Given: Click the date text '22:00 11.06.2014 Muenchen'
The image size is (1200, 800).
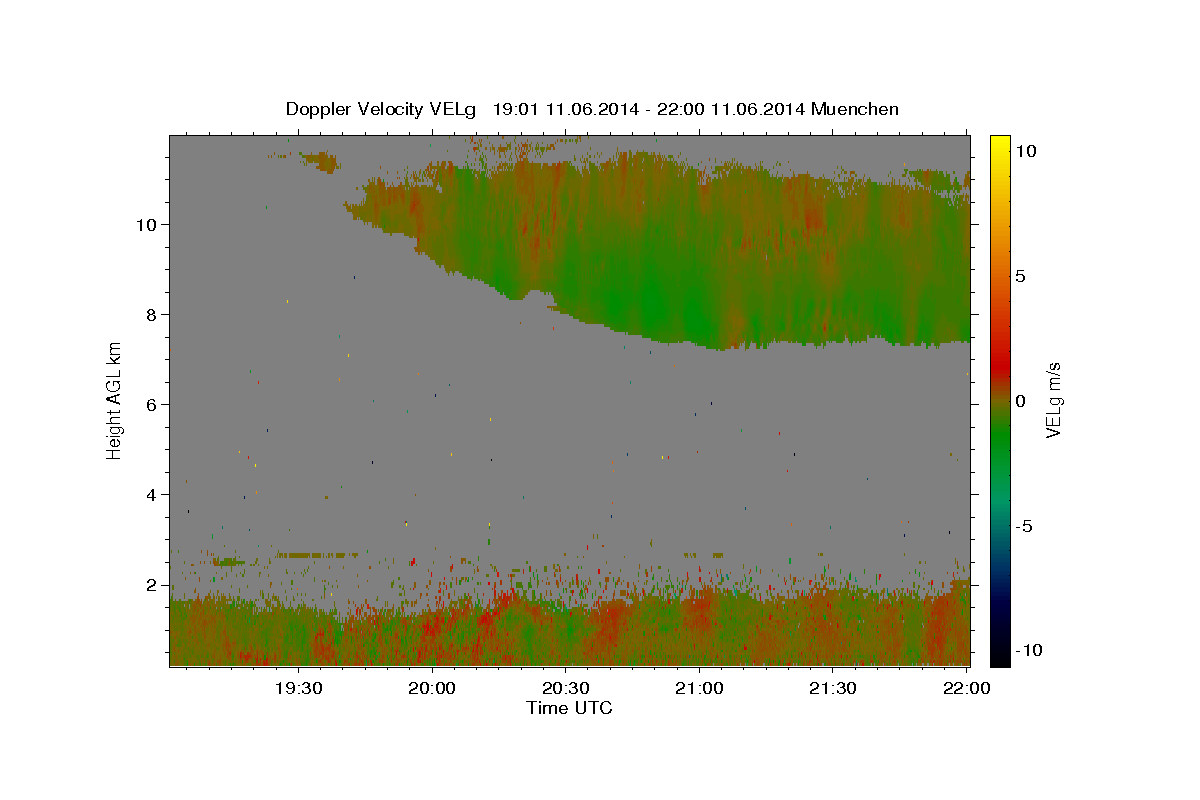Looking at the screenshot, I should tap(777, 109).
